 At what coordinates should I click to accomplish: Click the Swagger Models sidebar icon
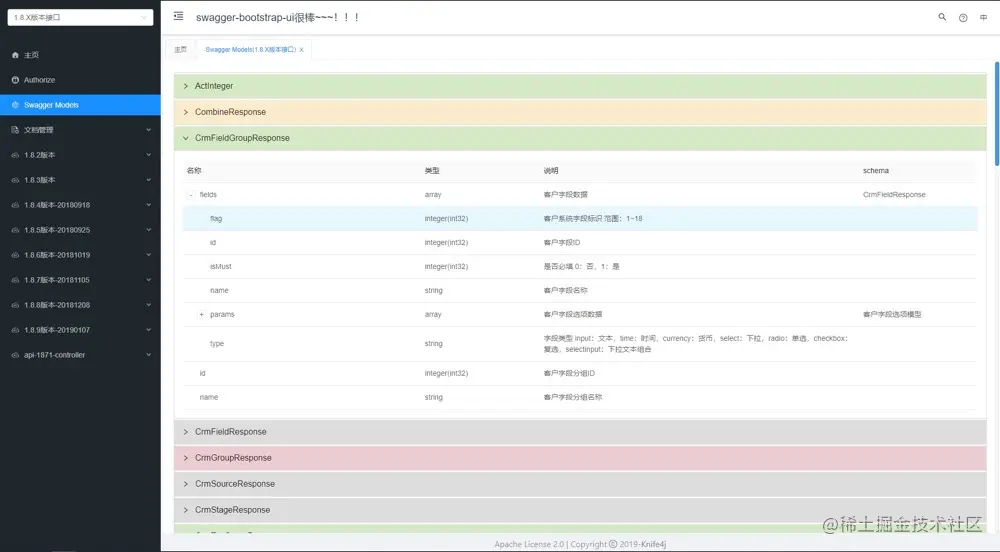click(15, 105)
